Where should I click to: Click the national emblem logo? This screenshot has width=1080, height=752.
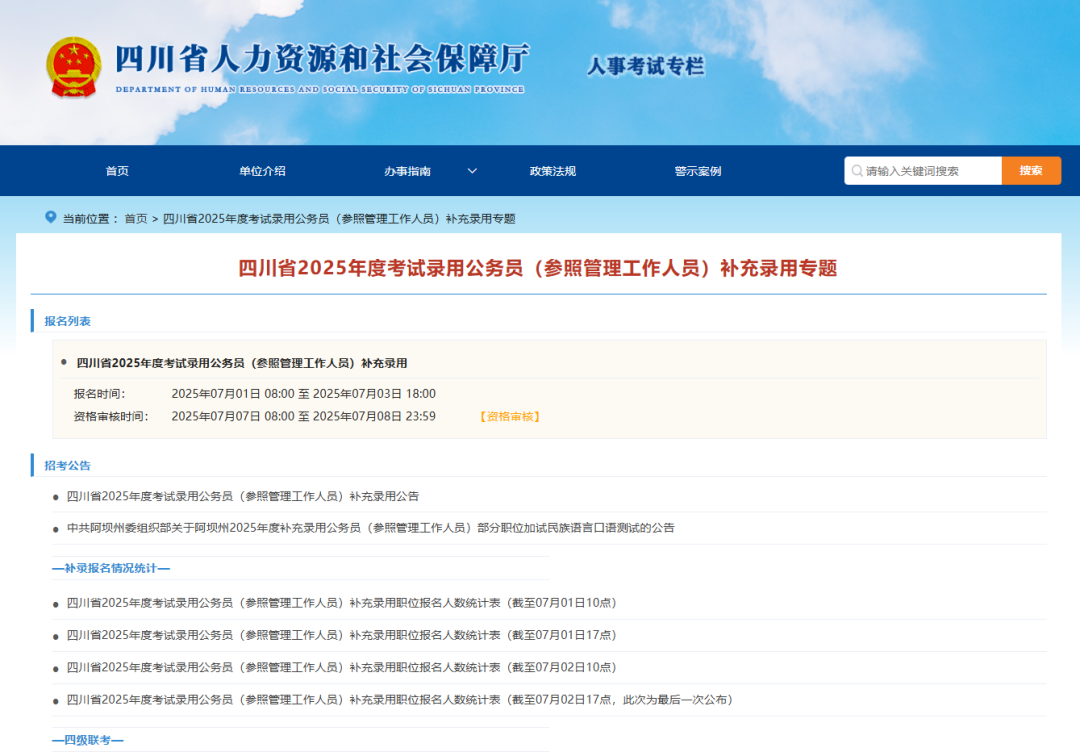click(74, 67)
